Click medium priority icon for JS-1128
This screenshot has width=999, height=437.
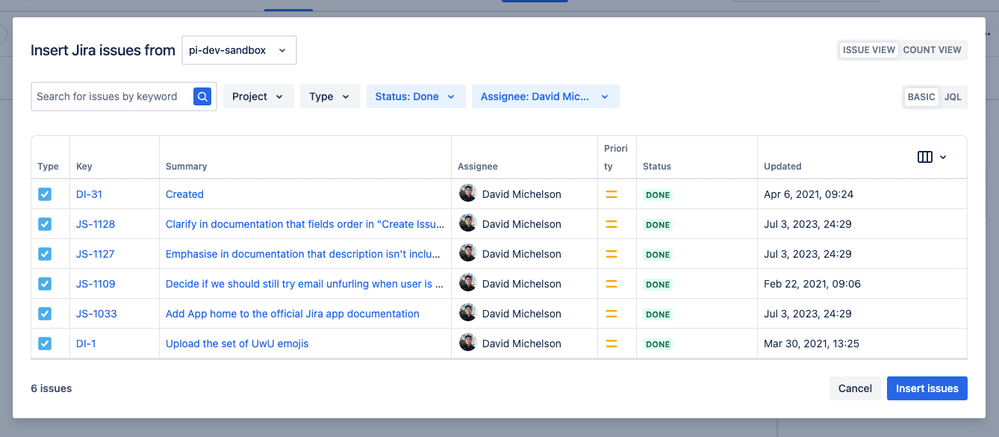(x=611, y=224)
